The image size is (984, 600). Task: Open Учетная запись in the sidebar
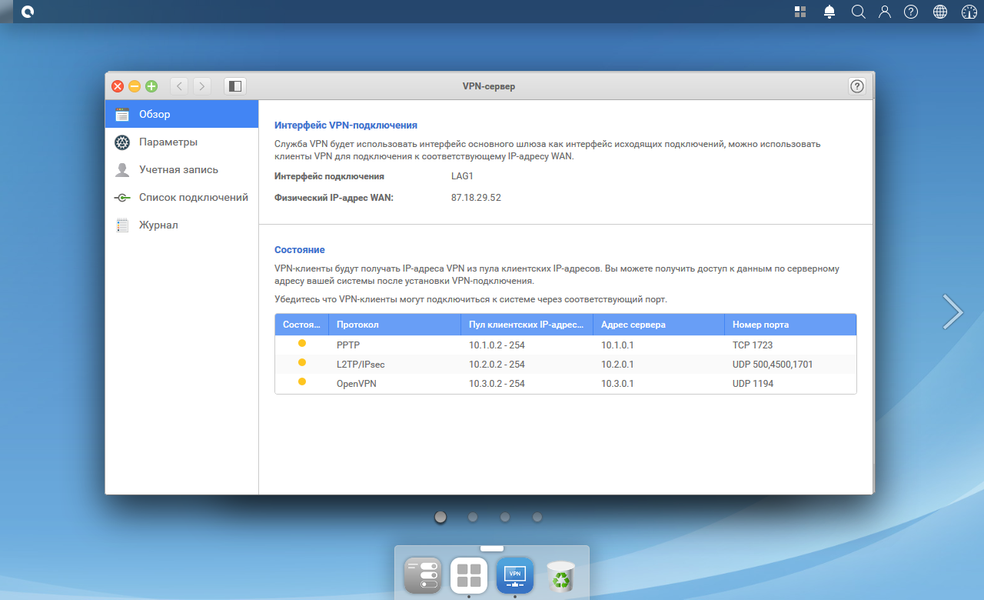tap(181, 169)
